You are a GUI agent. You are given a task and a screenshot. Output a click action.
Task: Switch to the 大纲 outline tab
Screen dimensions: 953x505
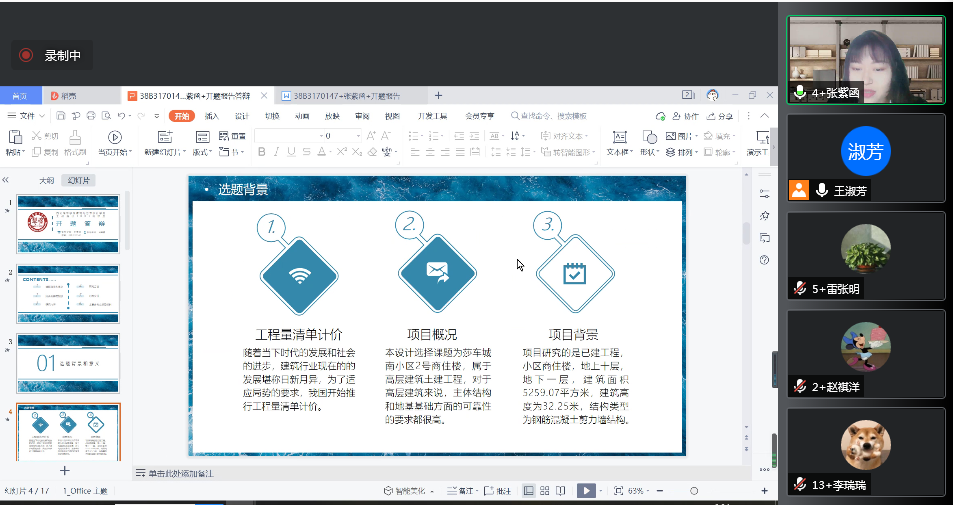pos(46,181)
